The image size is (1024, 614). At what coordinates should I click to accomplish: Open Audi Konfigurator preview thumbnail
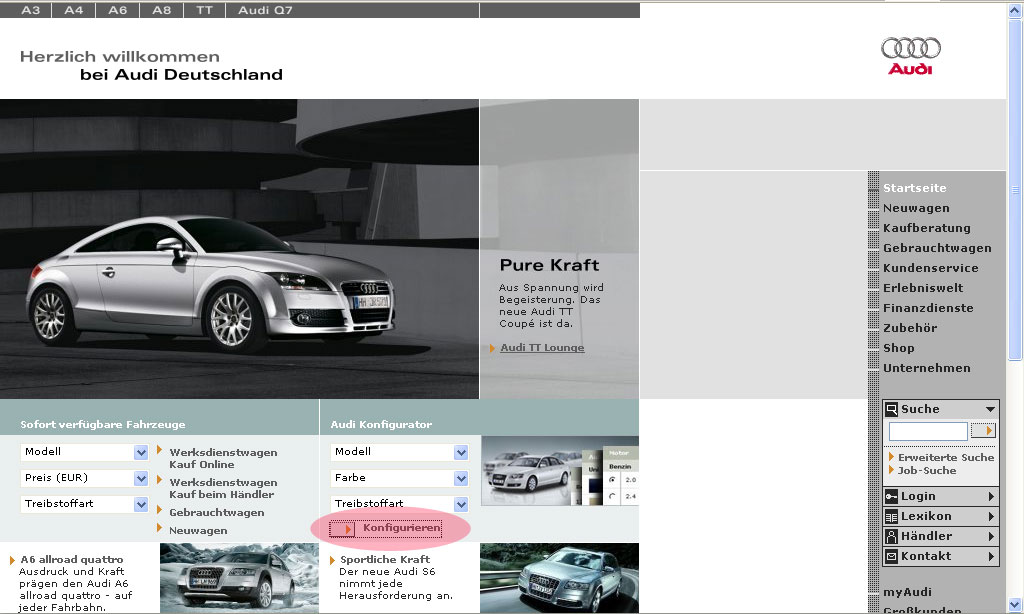click(x=560, y=471)
